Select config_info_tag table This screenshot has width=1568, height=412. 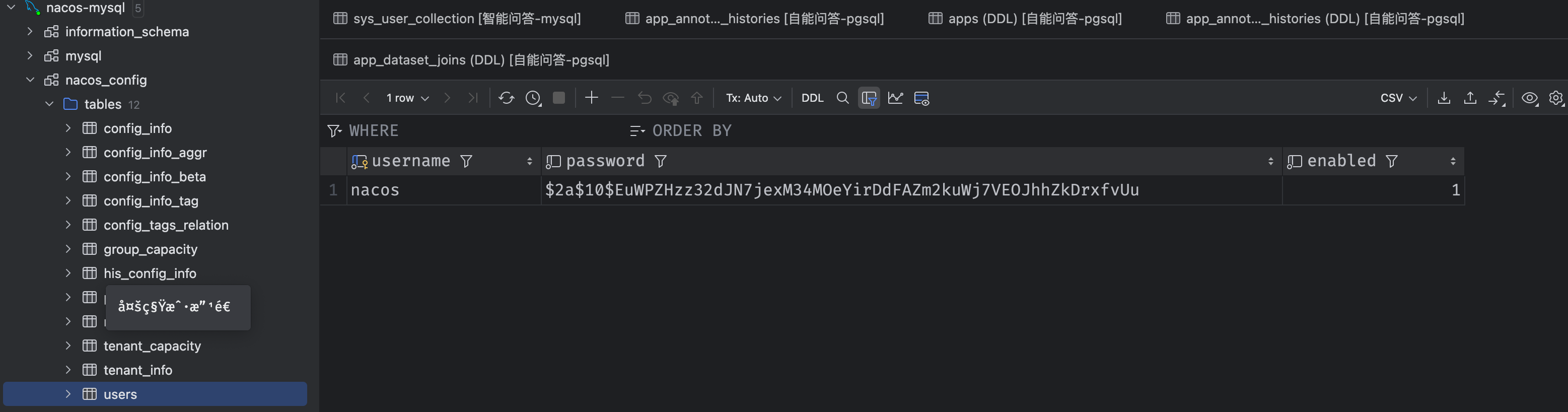(x=151, y=201)
